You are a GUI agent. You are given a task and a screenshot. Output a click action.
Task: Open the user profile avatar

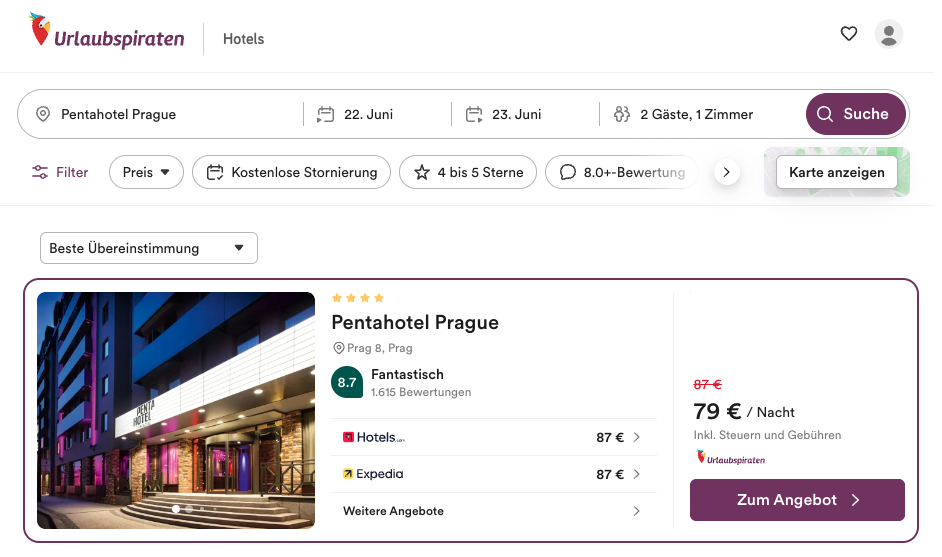tap(889, 34)
